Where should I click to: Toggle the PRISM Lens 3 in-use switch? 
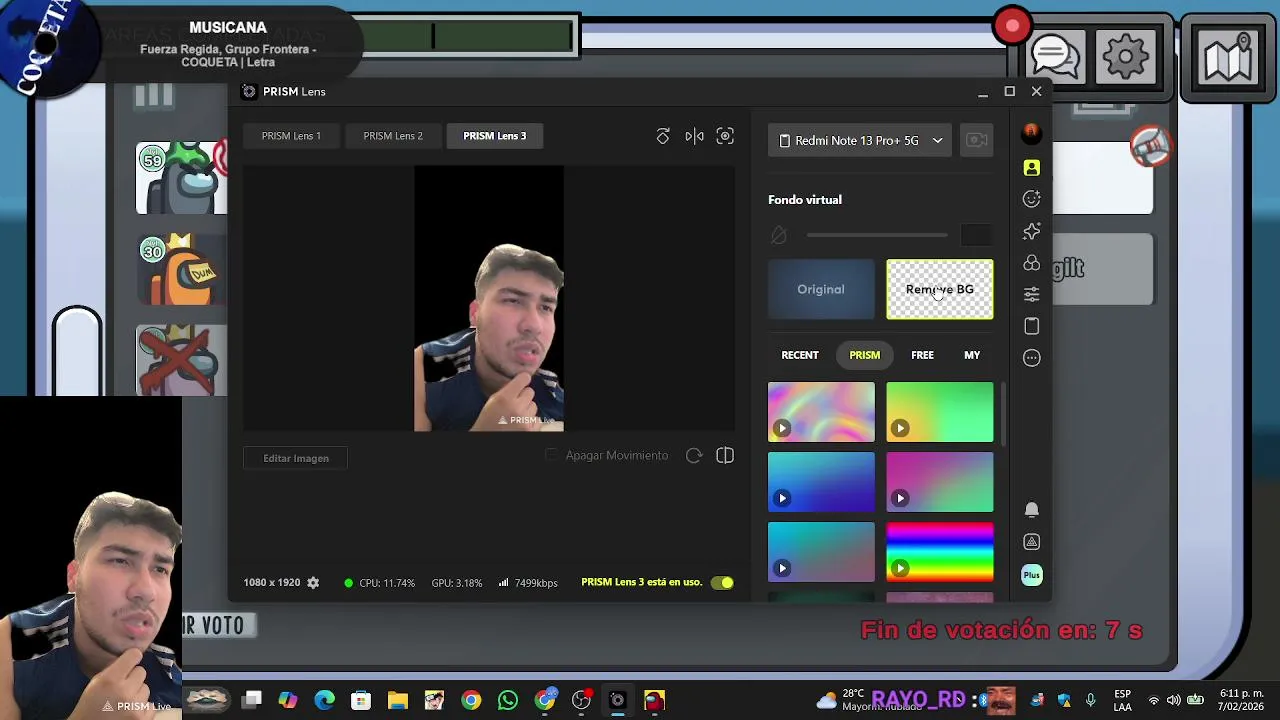pos(722,583)
